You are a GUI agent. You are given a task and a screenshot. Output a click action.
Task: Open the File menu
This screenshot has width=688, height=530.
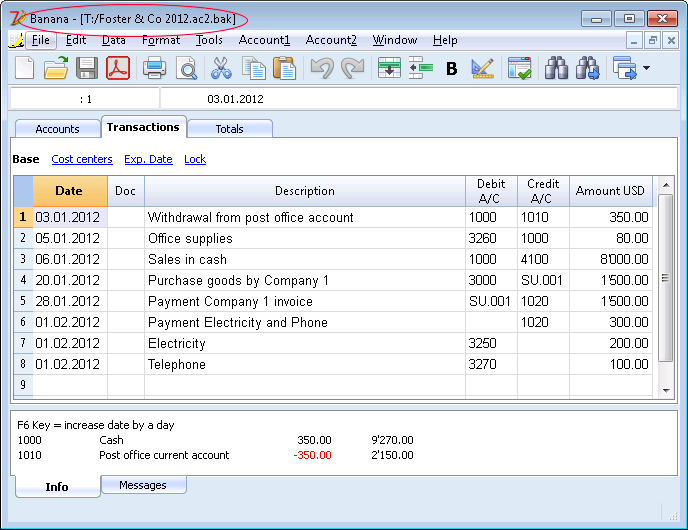pos(41,40)
